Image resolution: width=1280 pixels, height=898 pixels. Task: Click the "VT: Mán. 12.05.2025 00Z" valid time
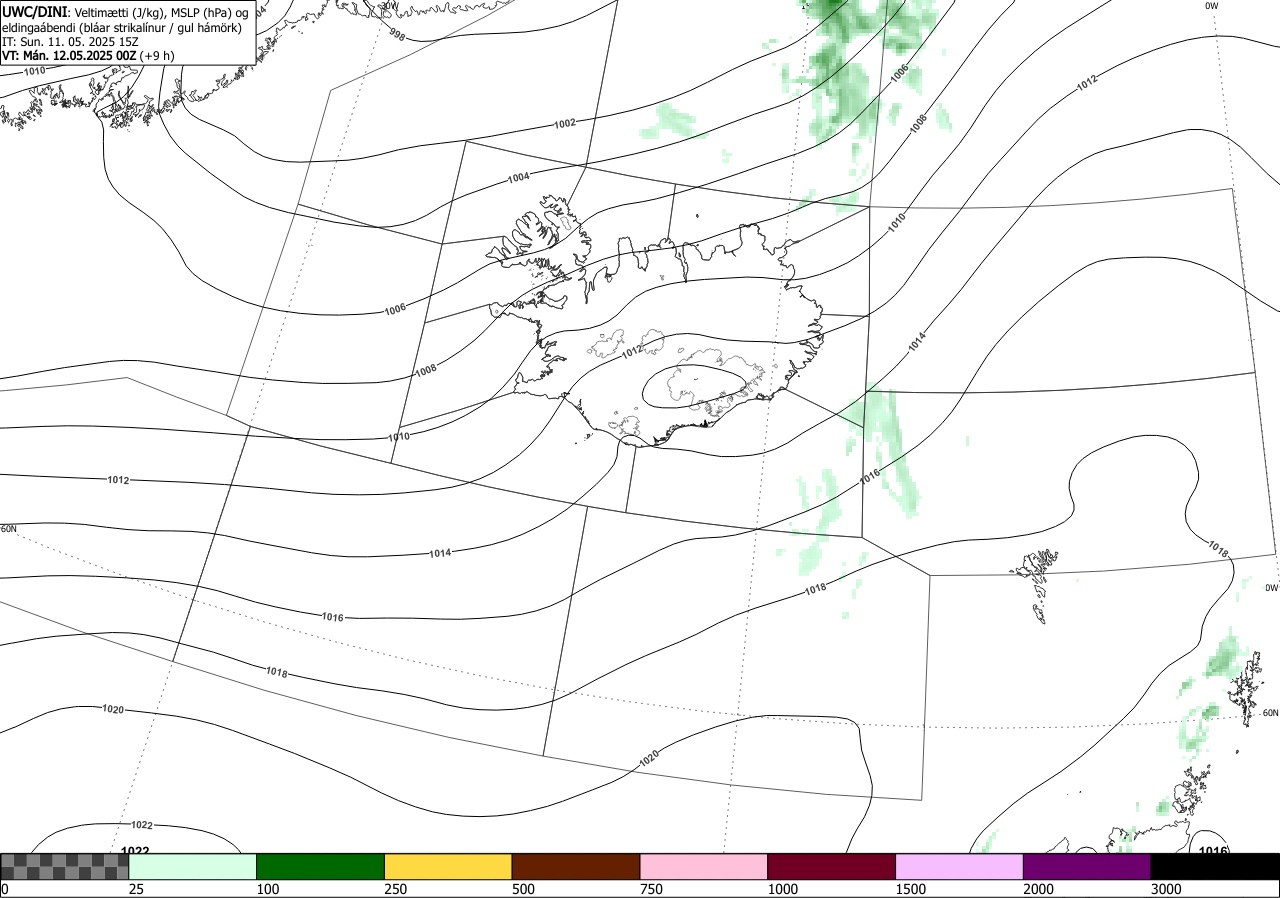(69, 56)
